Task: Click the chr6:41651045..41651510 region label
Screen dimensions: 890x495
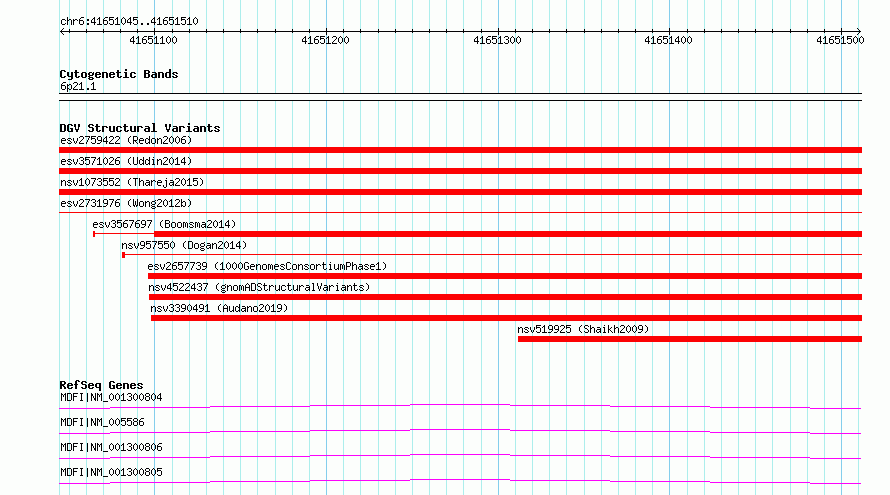Action: [129, 22]
